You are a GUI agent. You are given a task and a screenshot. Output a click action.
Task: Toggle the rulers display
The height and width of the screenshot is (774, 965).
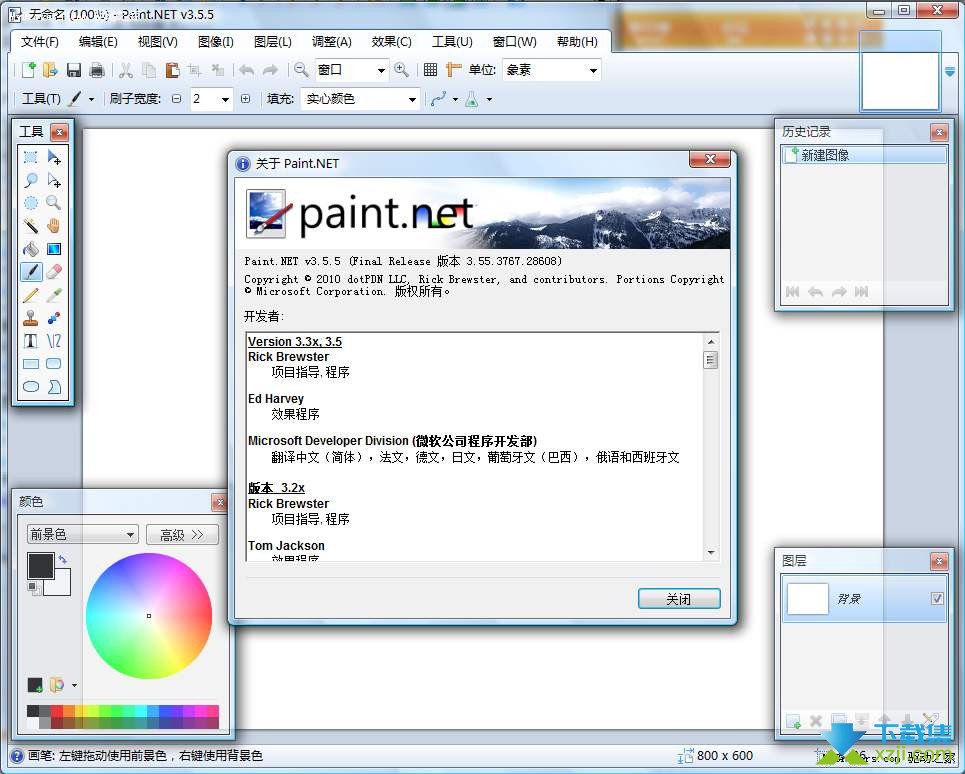[x=454, y=70]
